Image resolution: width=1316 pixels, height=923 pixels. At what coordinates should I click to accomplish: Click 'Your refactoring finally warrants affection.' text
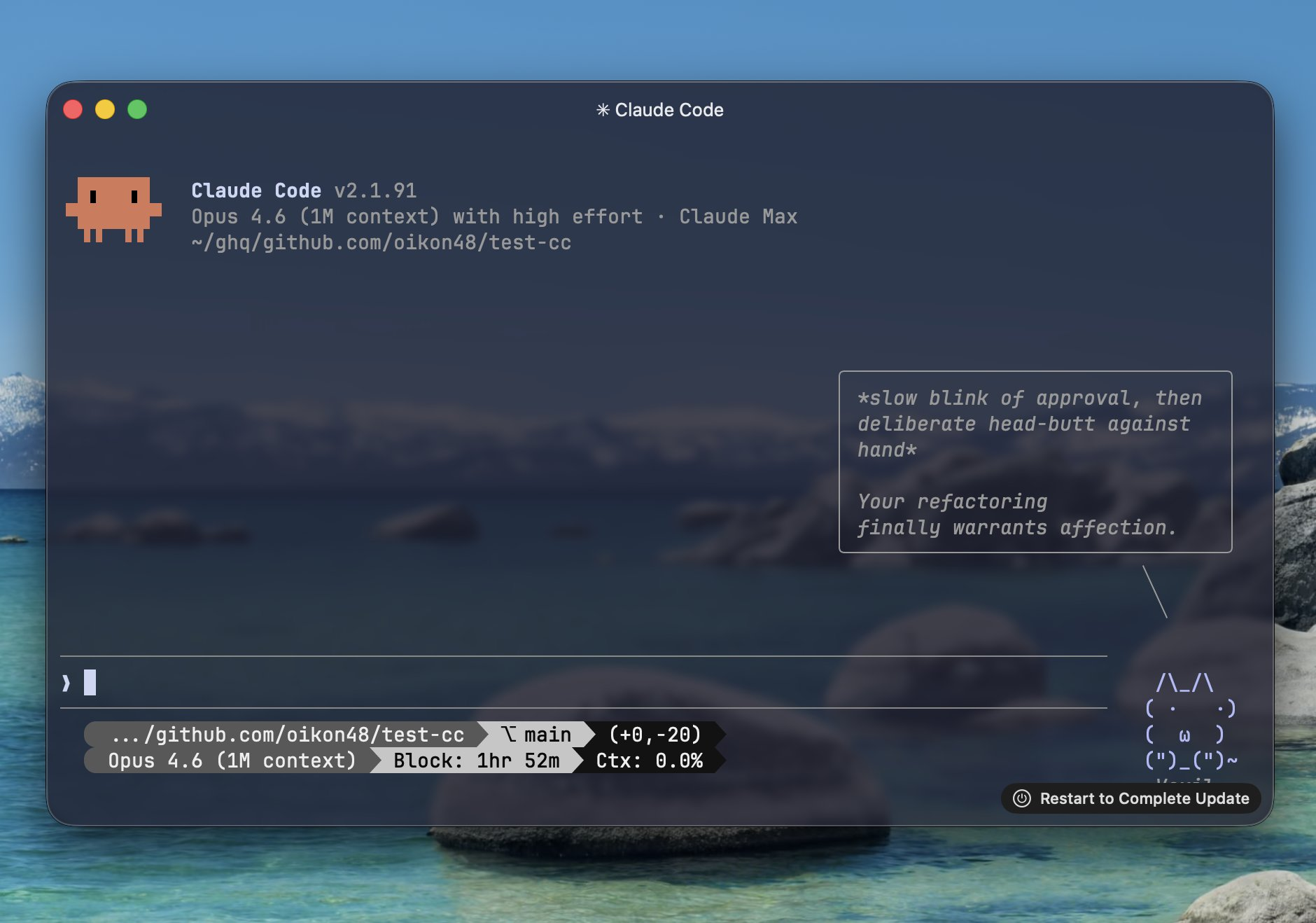pos(1017,514)
